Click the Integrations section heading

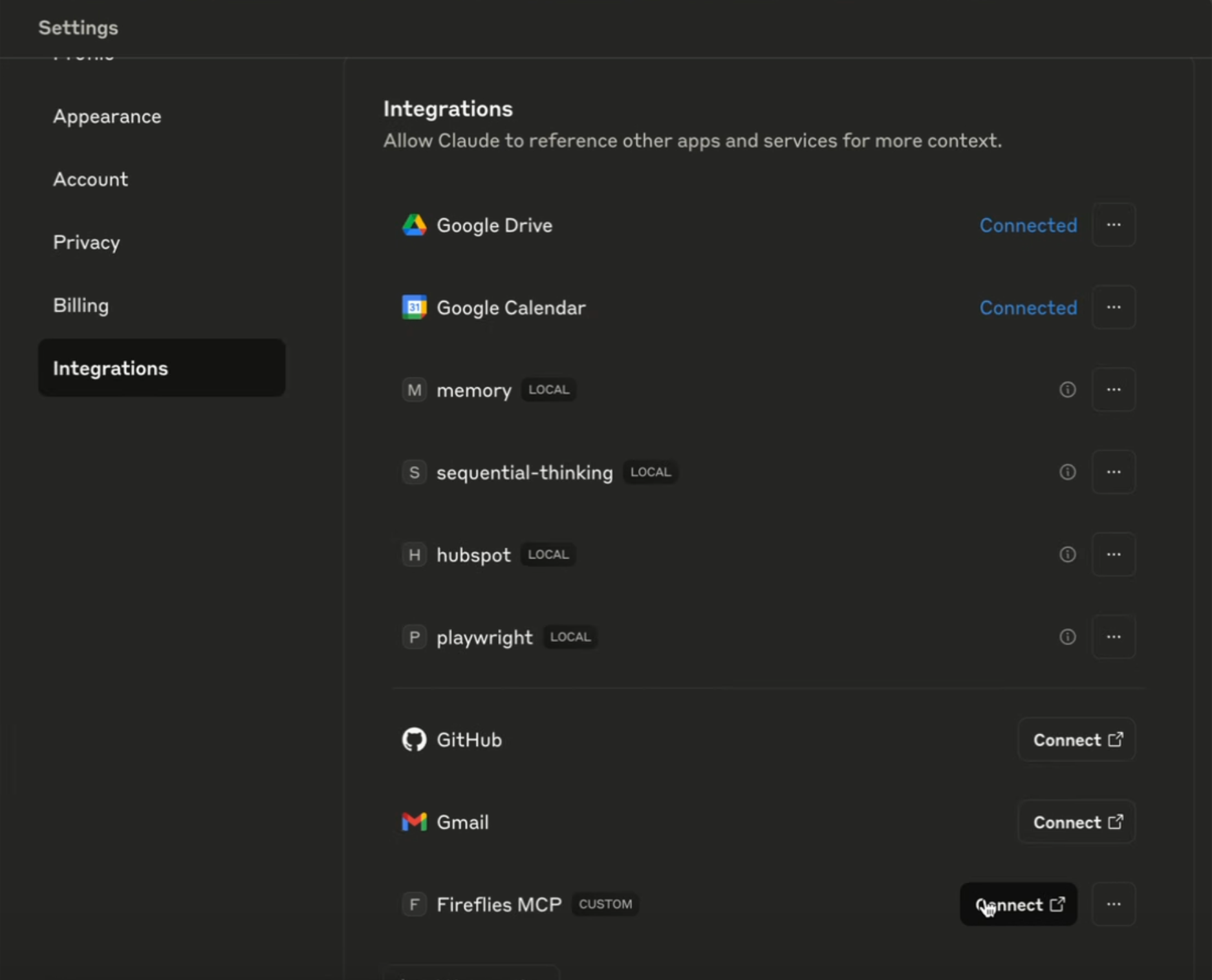pyautogui.click(x=448, y=109)
